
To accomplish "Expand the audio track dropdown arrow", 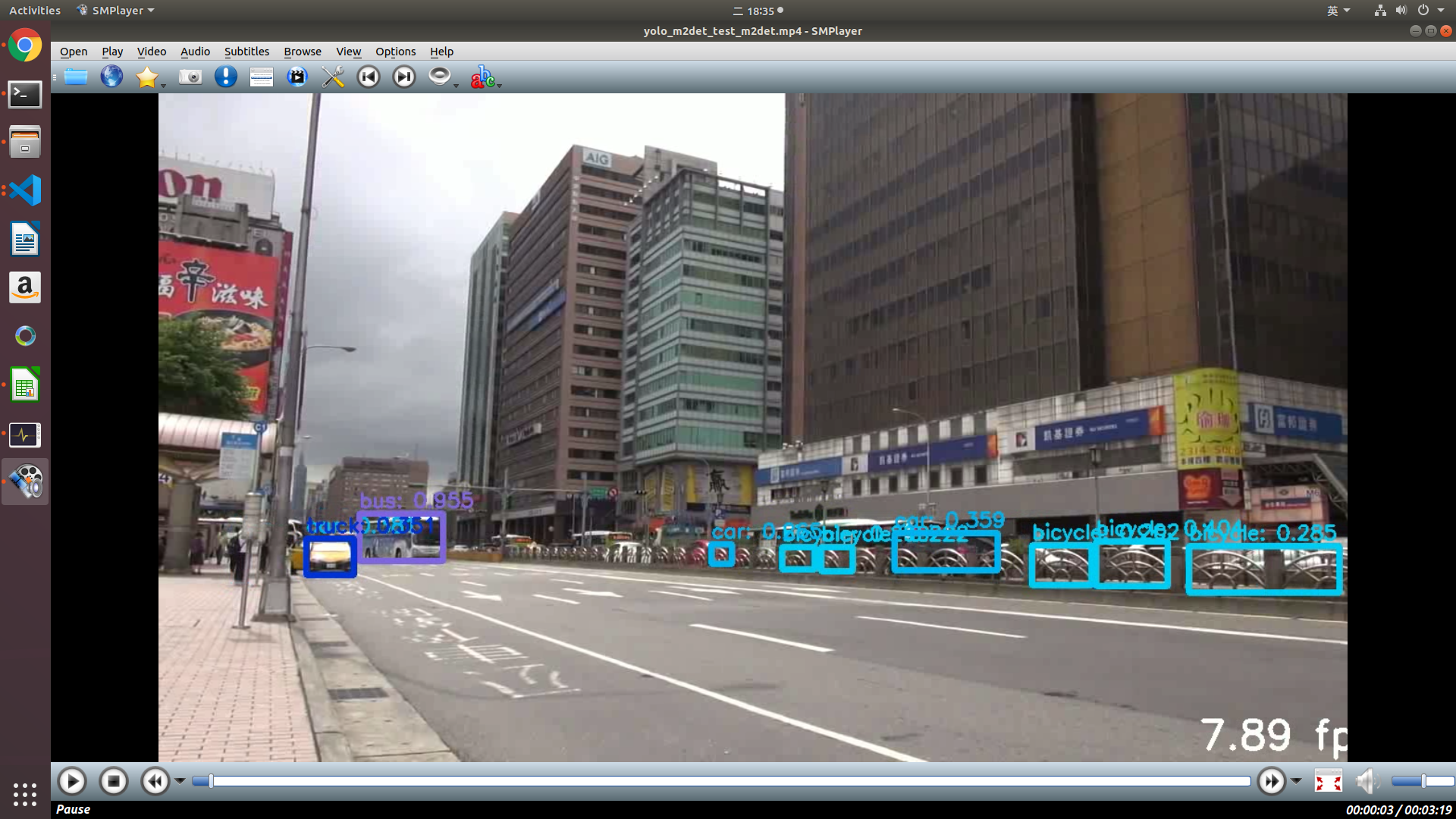I will pos(456,85).
